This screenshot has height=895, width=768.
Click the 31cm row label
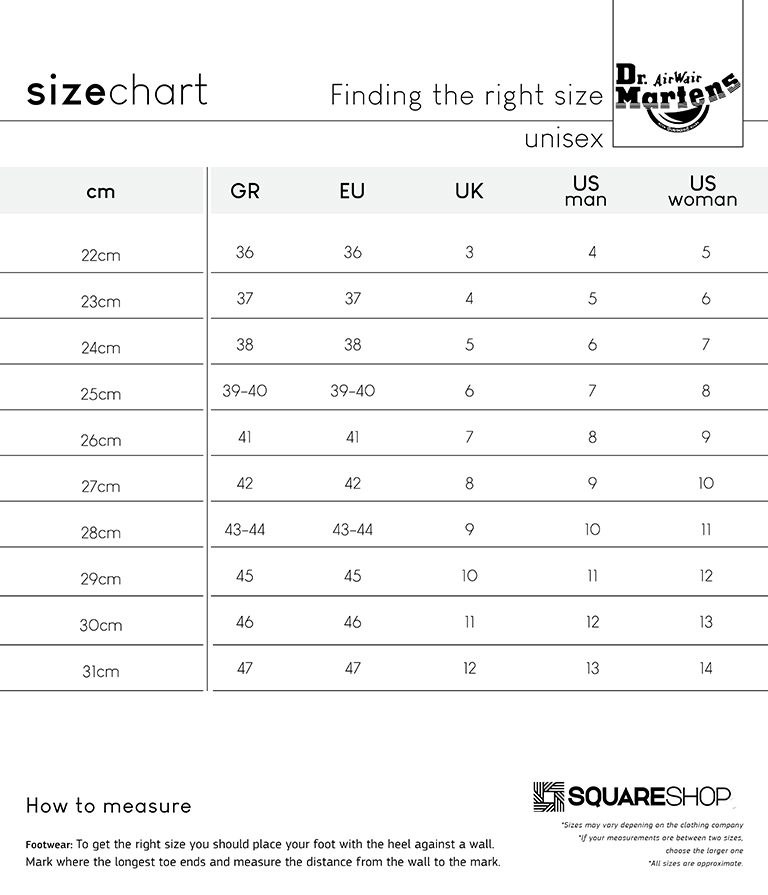click(x=101, y=671)
